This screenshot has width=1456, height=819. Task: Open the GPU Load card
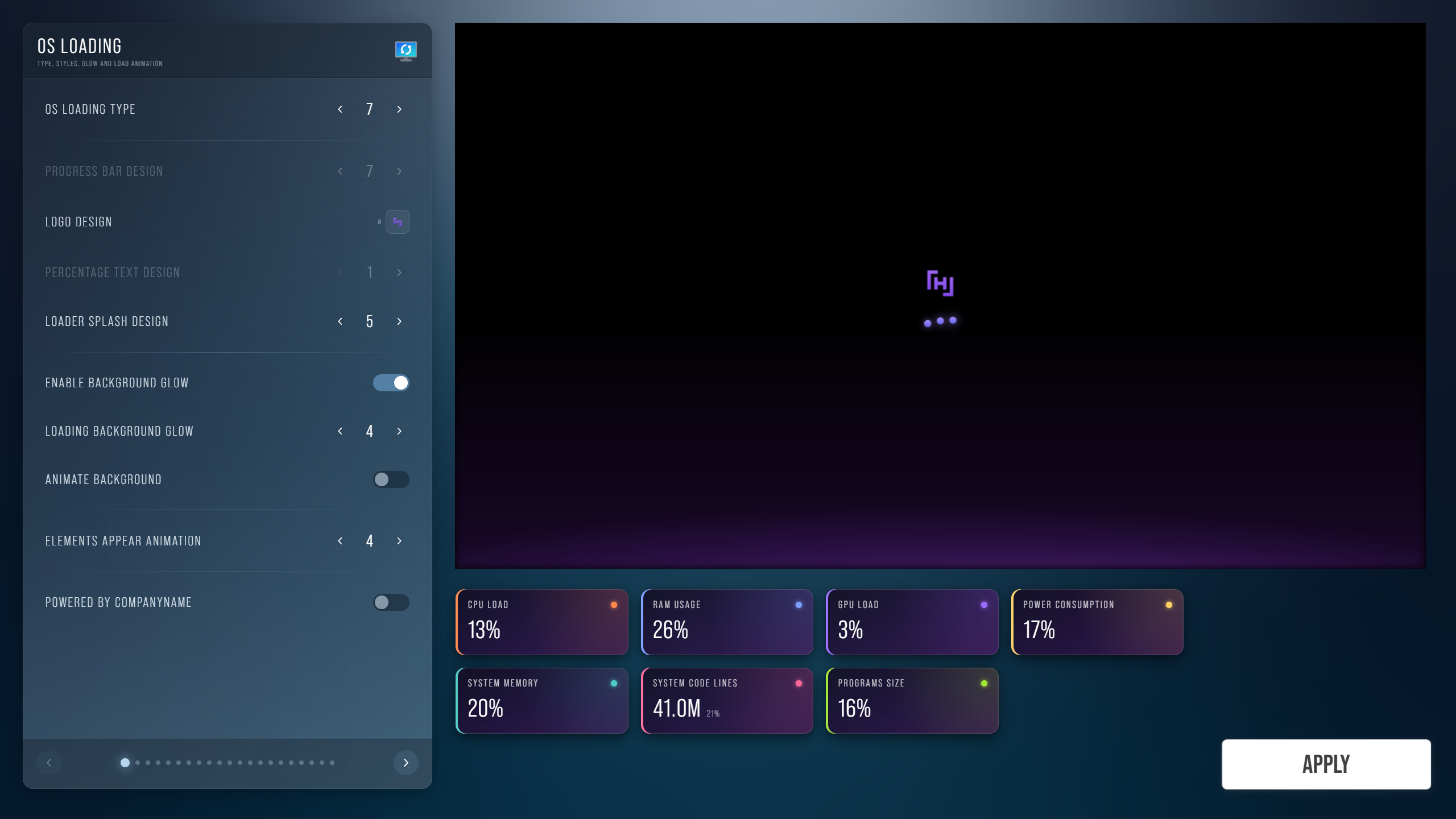click(x=912, y=622)
